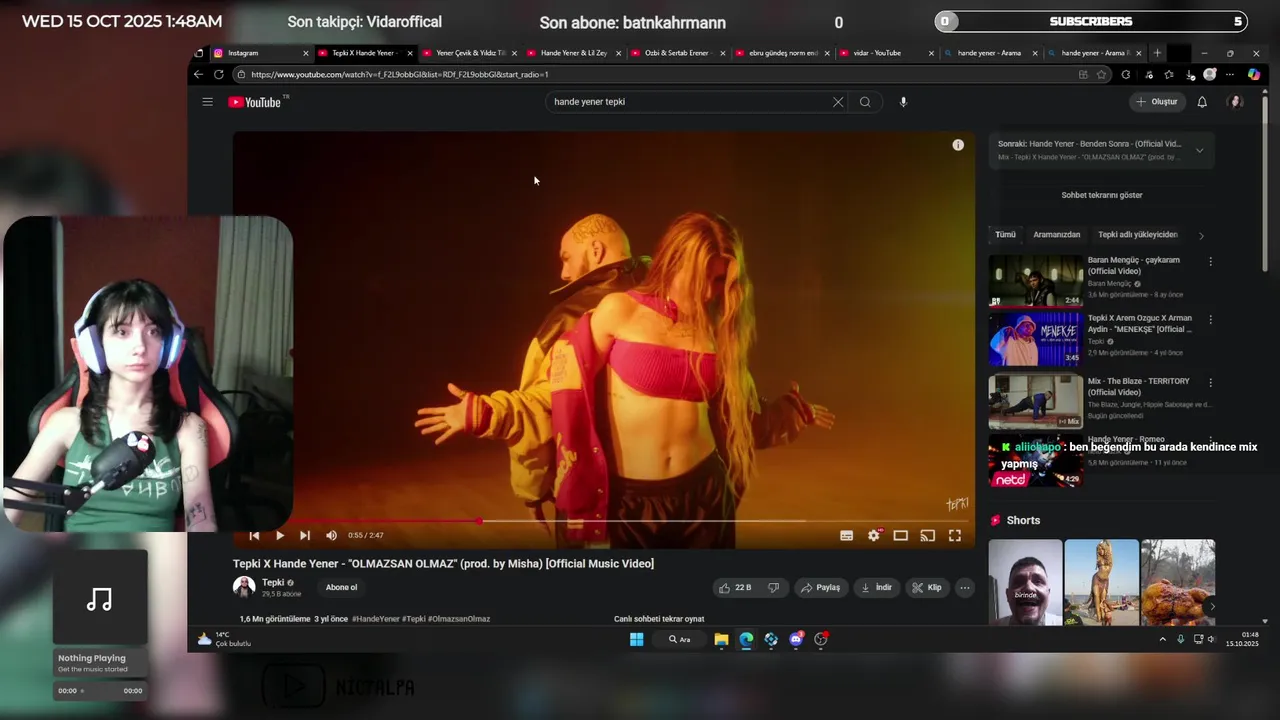
Task: Show video info card icon on the player
Action: (958, 145)
